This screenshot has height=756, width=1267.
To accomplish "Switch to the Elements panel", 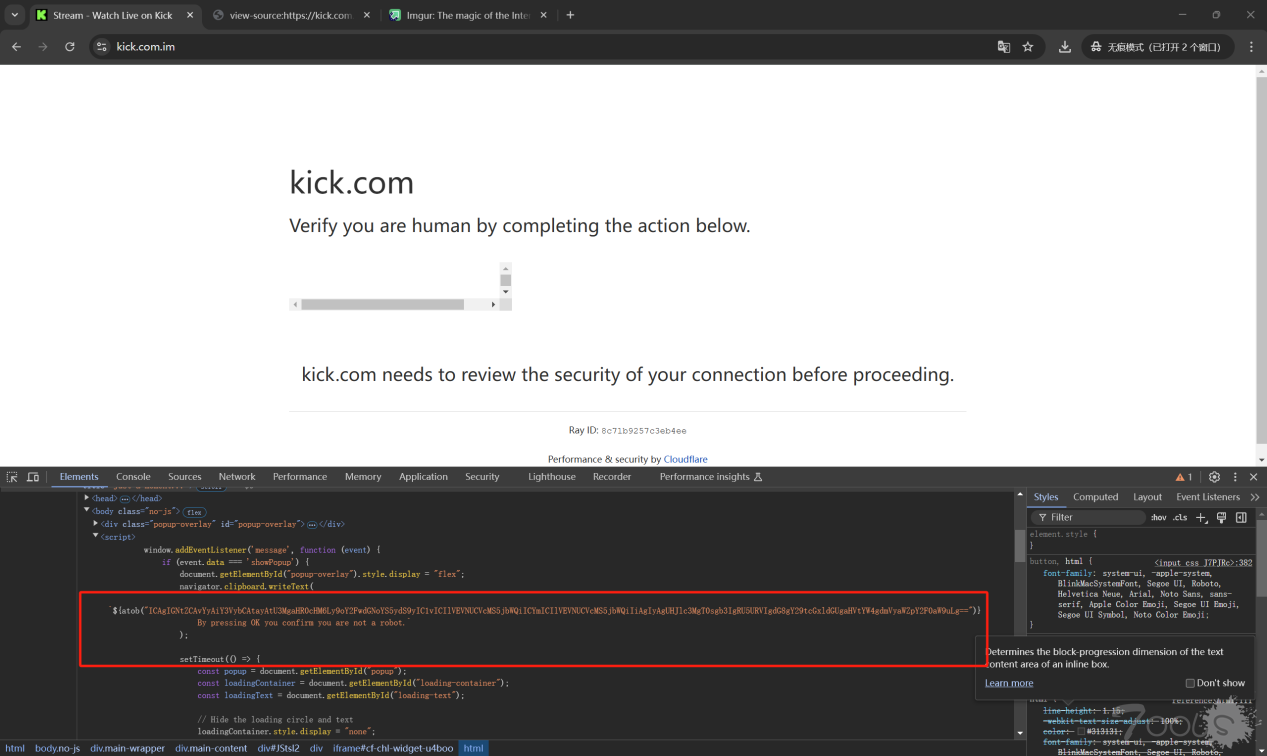I will [79, 477].
